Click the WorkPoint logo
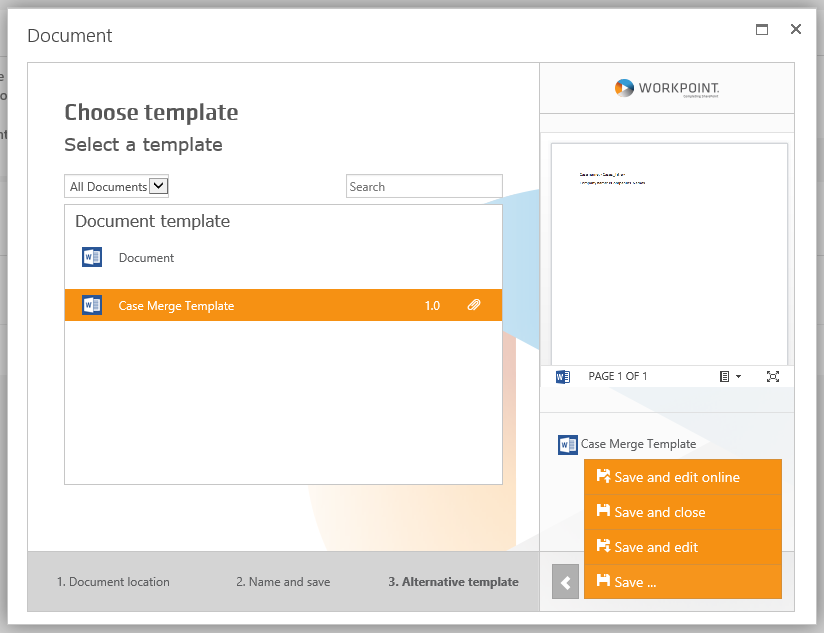The height and width of the screenshot is (633, 824). [667, 88]
